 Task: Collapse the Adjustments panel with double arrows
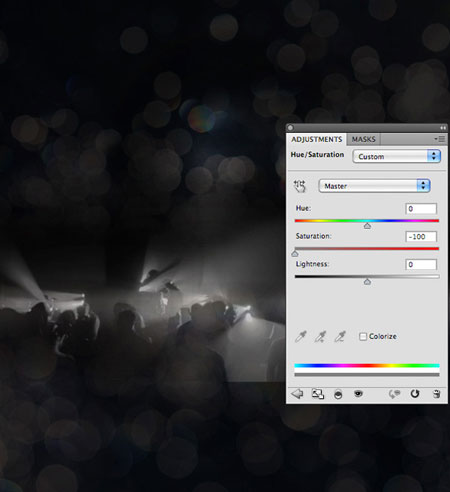(x=443, y=128)
